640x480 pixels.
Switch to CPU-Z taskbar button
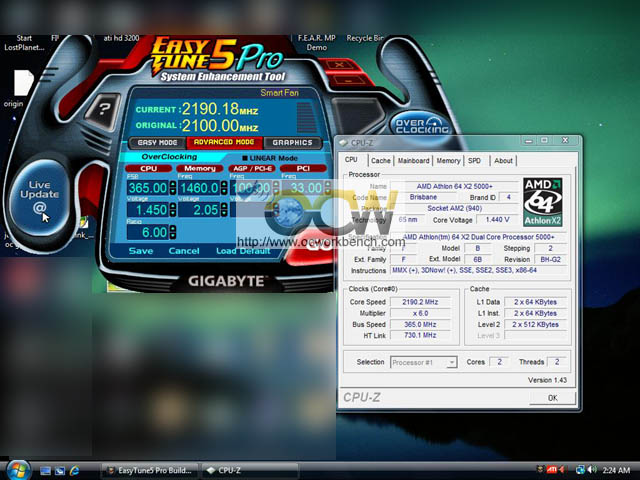[x=250, y=470]
